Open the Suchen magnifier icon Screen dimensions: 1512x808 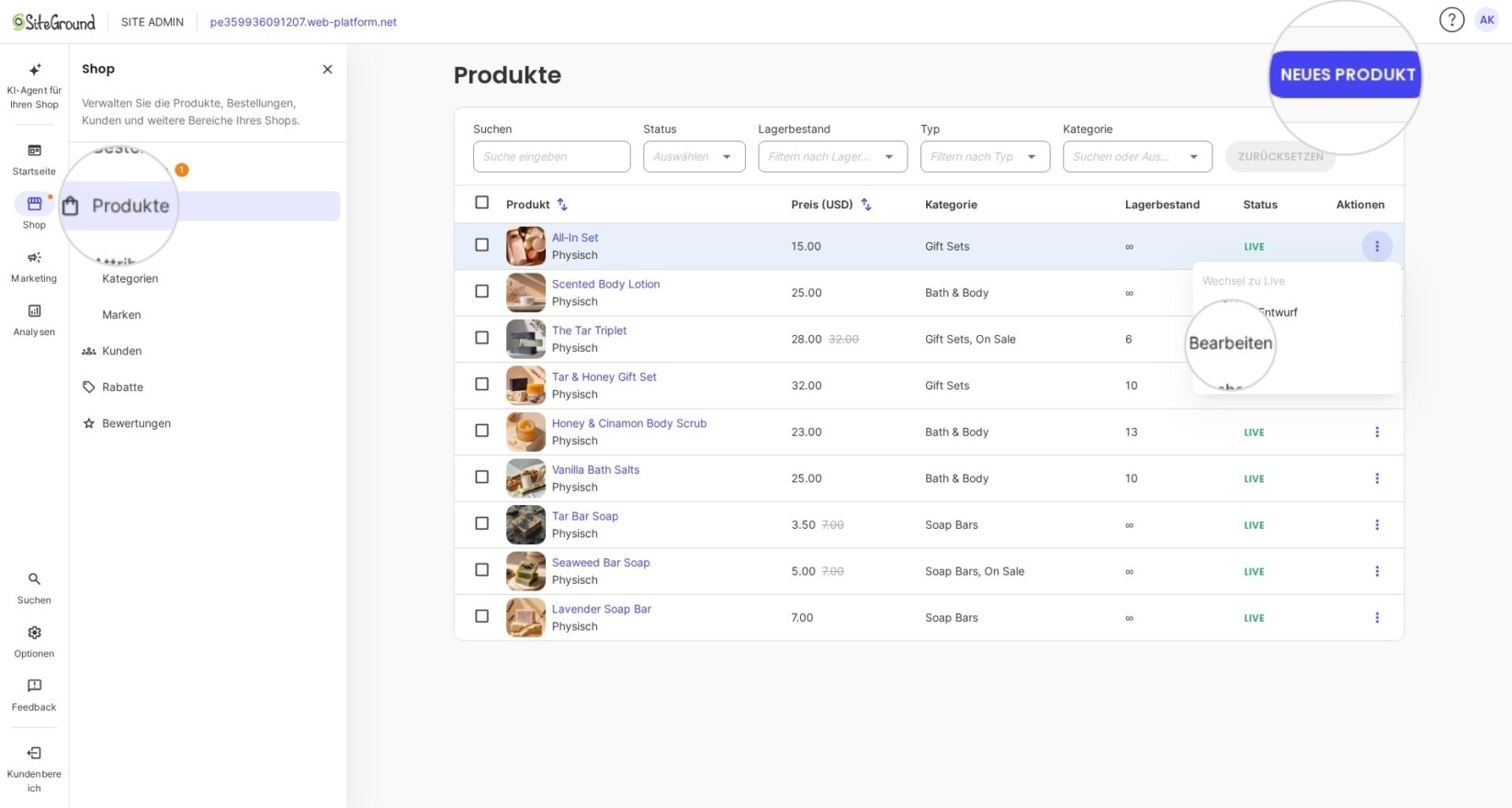tap(34, 578)
